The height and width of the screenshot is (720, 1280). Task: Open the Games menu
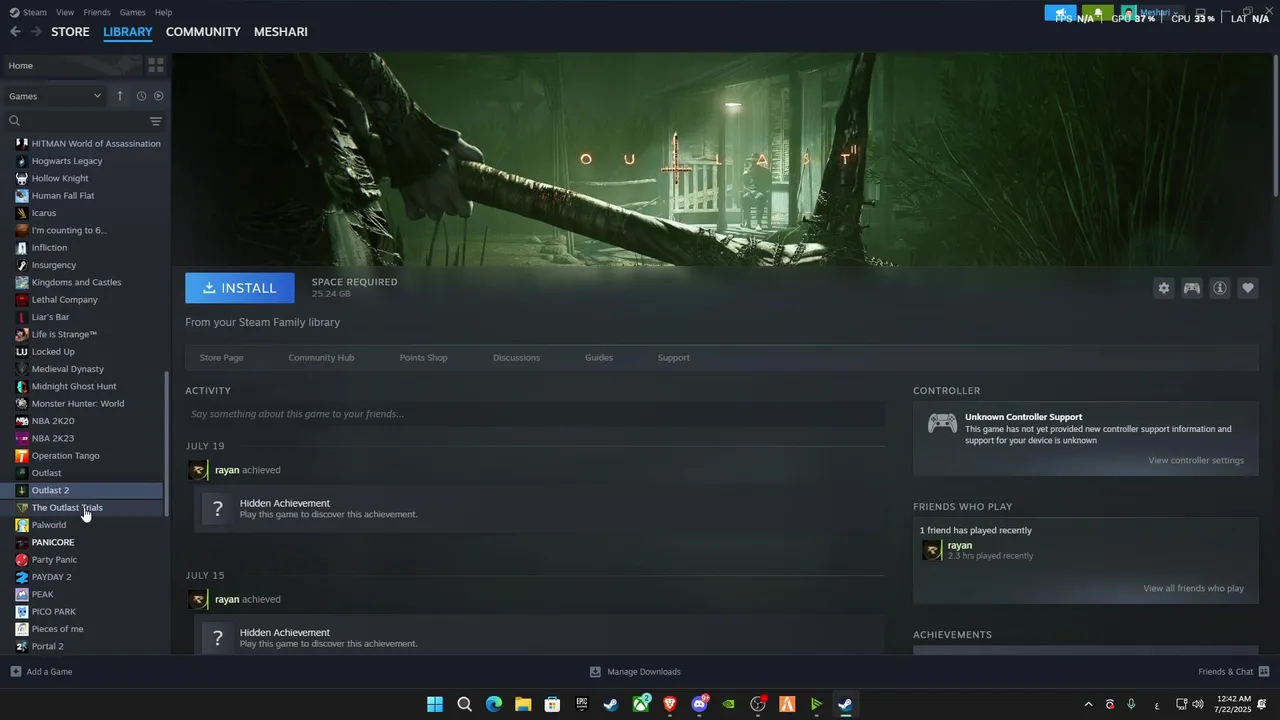(x=133, y=12)
